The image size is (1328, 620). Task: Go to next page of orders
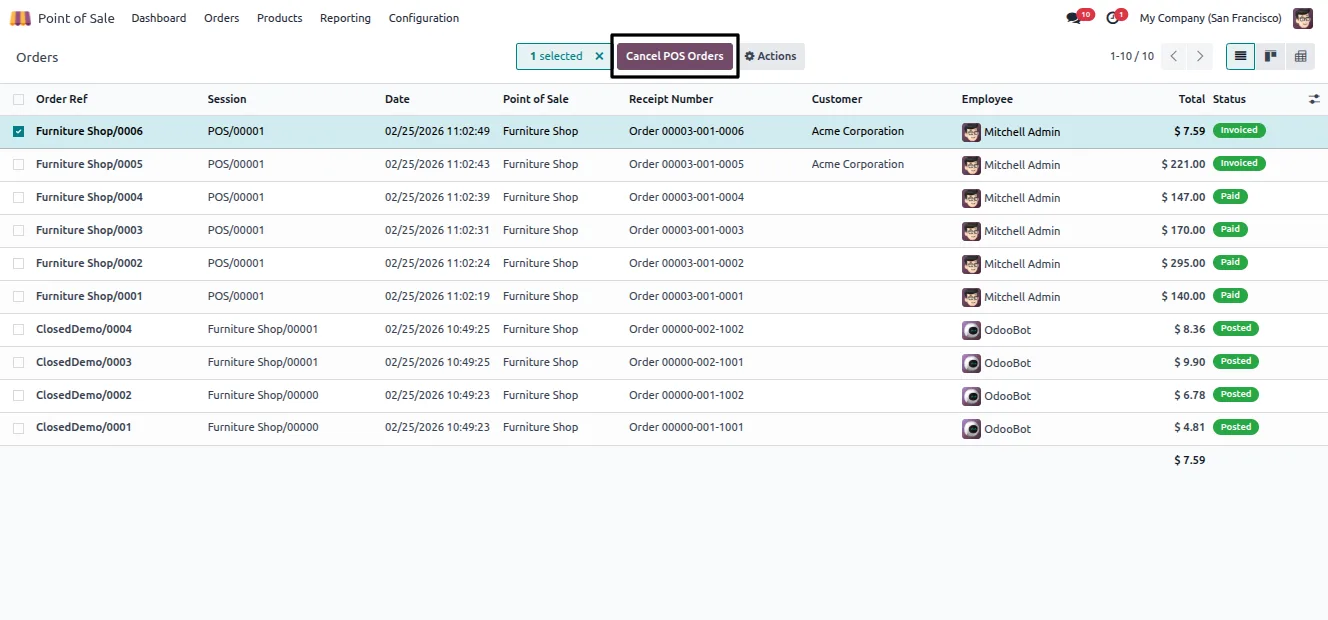(x=1200, y=57)
